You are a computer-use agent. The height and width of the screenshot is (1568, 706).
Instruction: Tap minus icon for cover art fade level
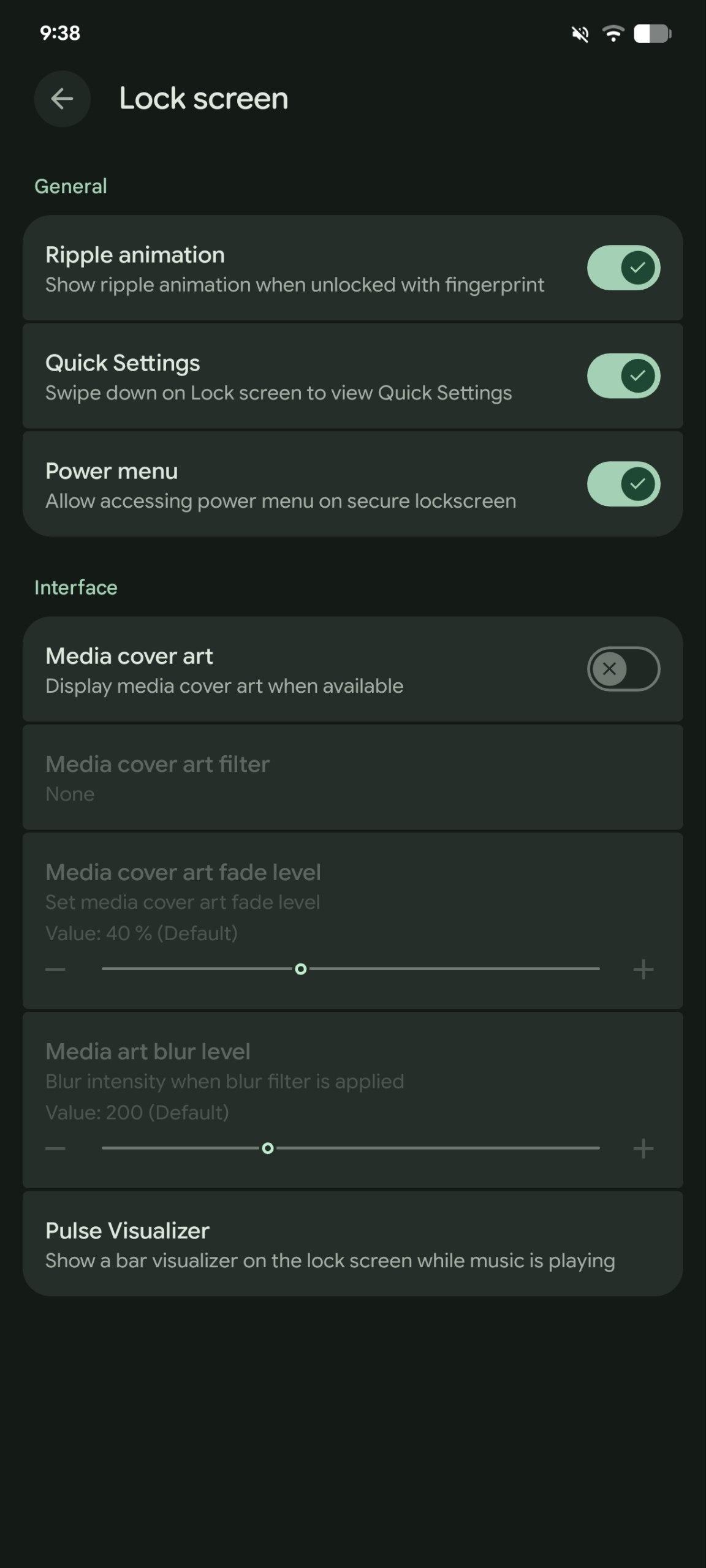point(55,969)
